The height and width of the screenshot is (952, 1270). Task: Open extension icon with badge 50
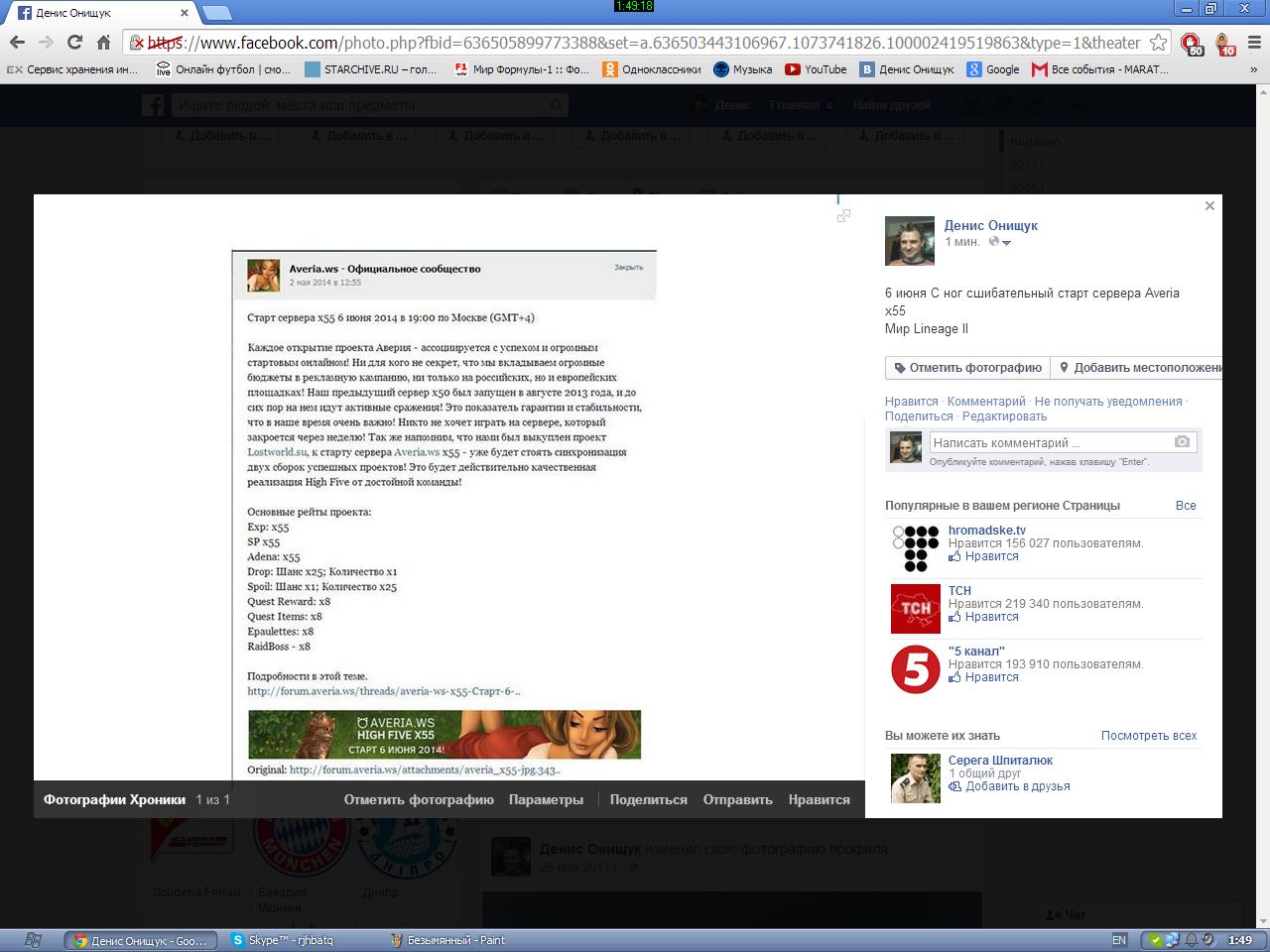tap(1191, 43)
